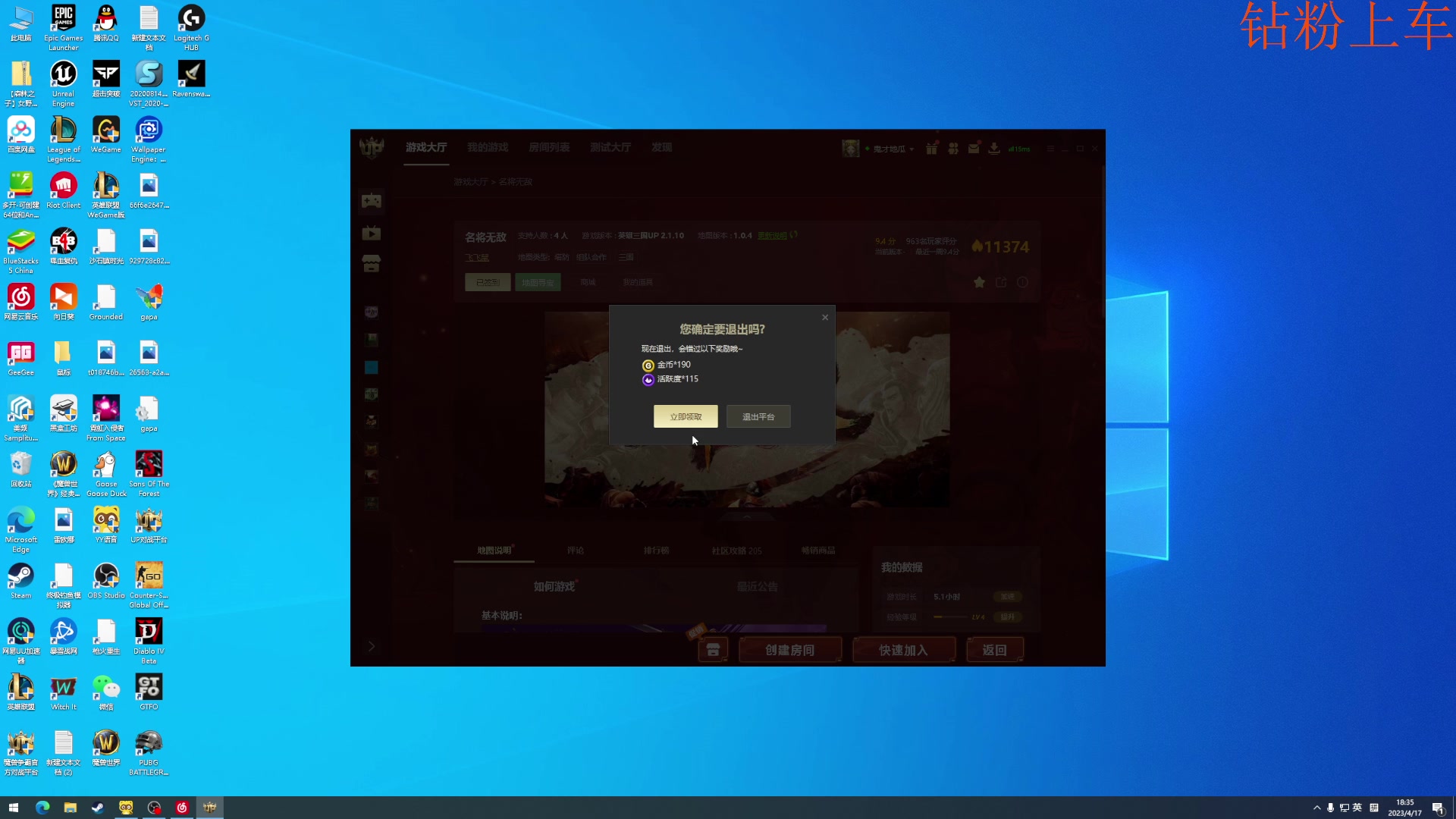
Task: Click the Logitech G HUB desktop icon
Action: pos(191,28)
